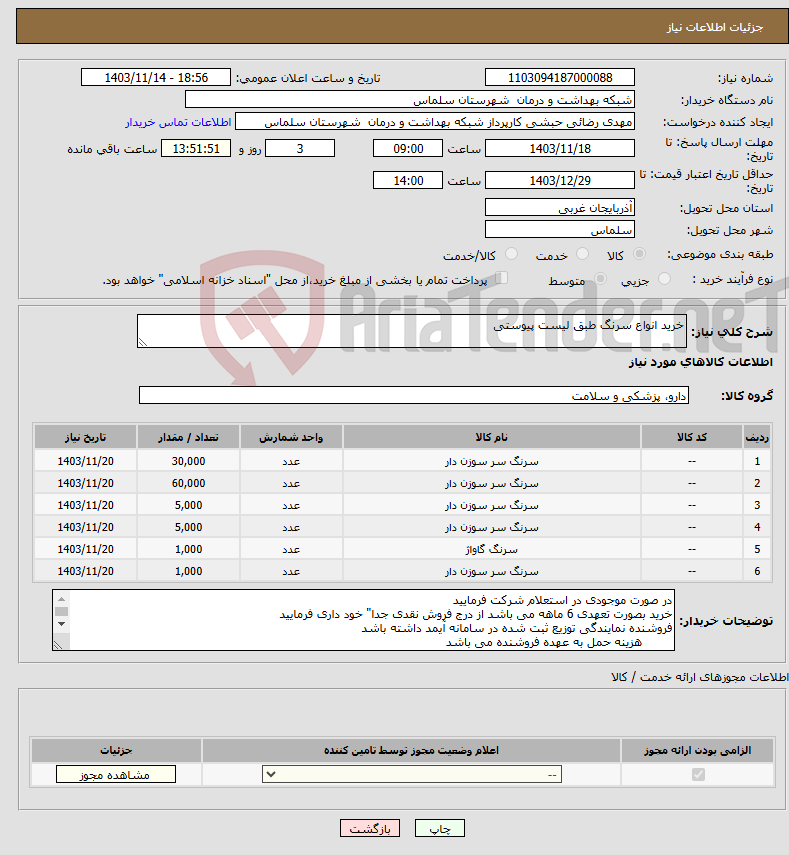Click the date 1403/11/20 in row 3
This screenshot has height=855, width=789.
pyautogui.click(x=86, y=505)
